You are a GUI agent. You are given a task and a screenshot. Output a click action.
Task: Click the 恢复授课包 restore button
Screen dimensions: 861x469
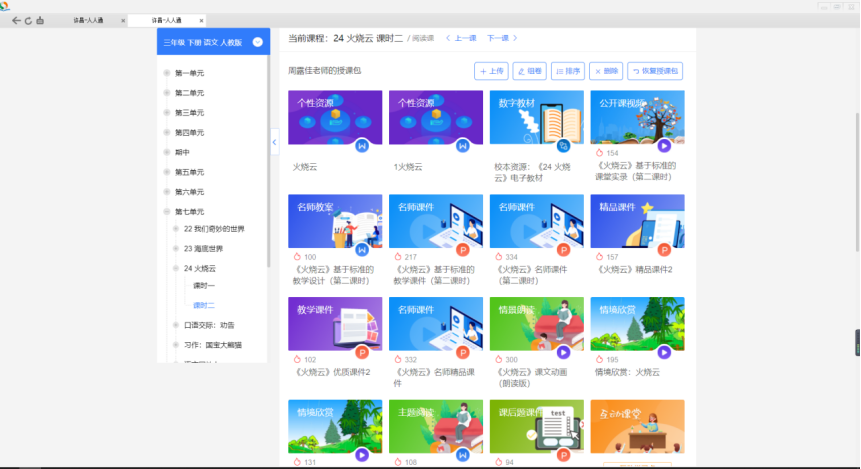(655, 71)
